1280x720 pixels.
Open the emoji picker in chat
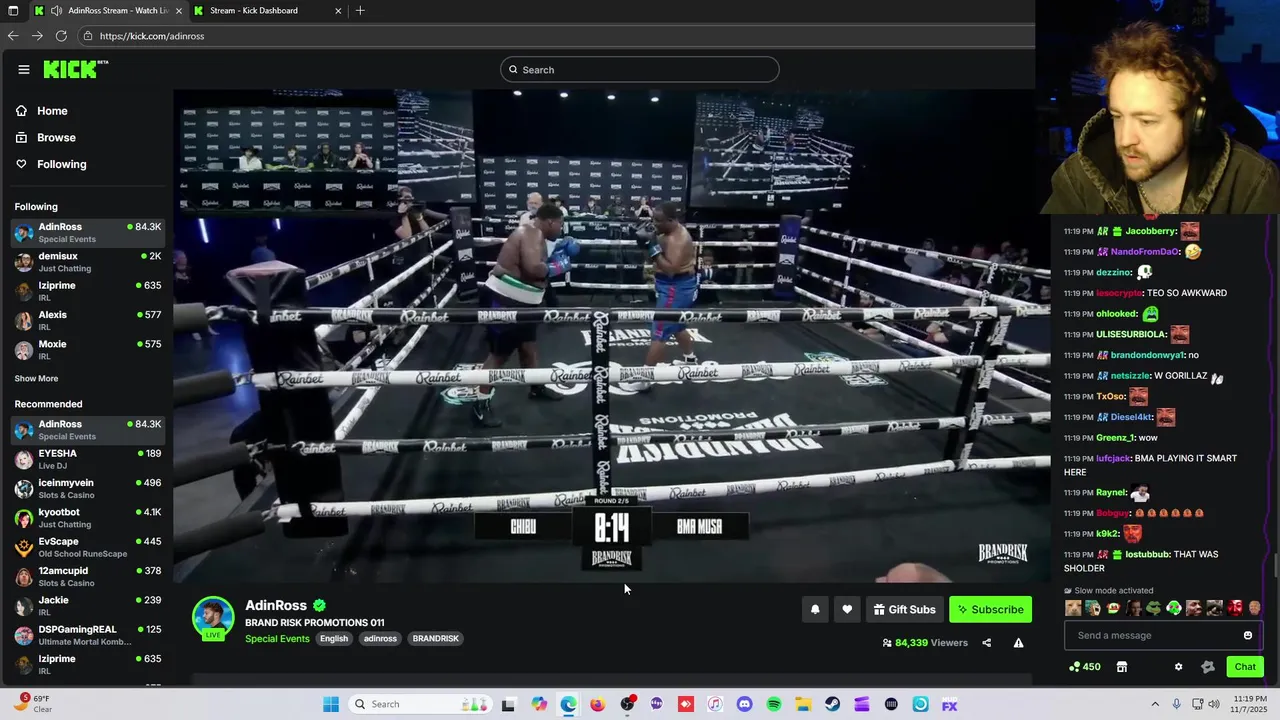click(x=1248, y=635)
